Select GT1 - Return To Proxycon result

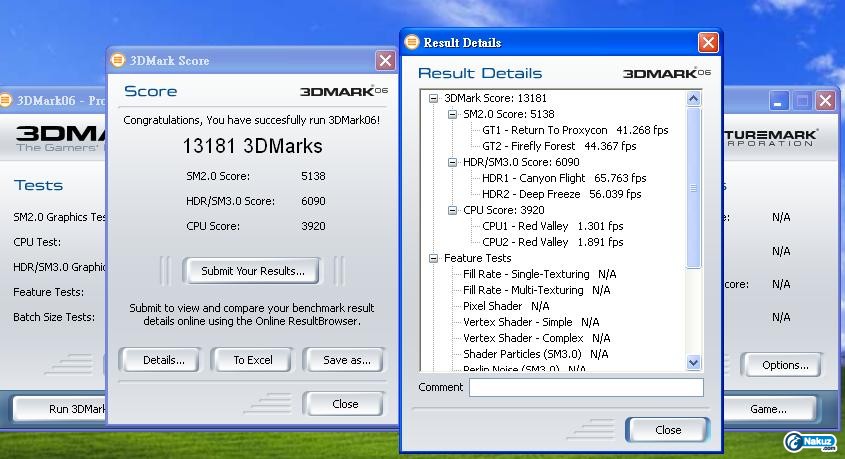pyautogui.click(x=576, y=130)
